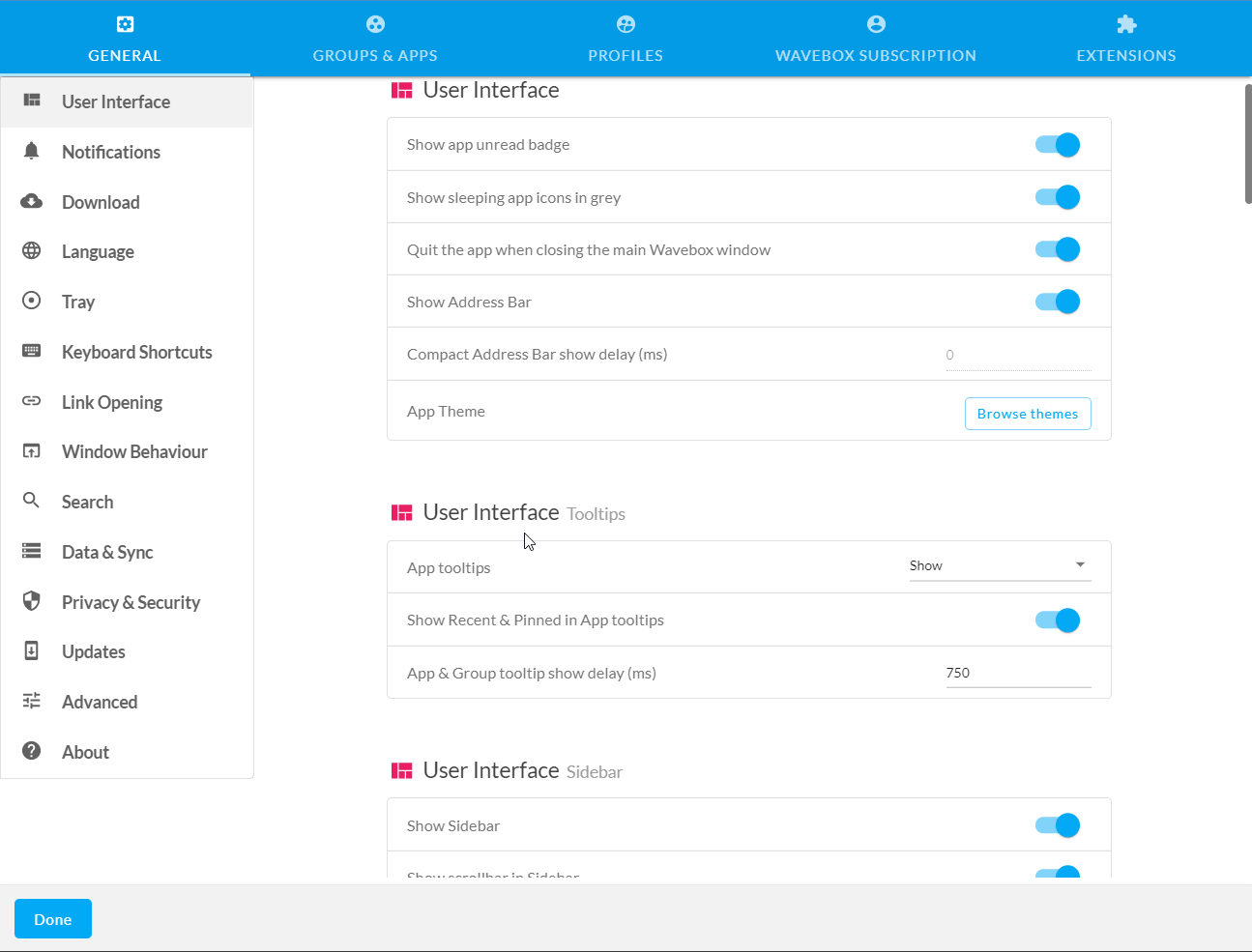Open the Search settings section
The height and width of the screenshot is (952, 1252).
point(127,502)
